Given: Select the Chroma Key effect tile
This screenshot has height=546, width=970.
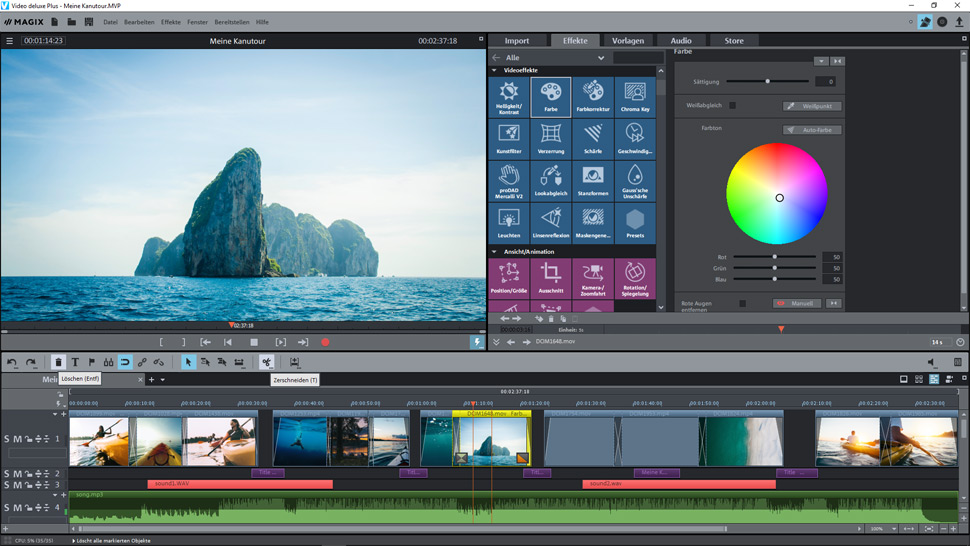Looking at the screenshot, I should coord(635,97).
